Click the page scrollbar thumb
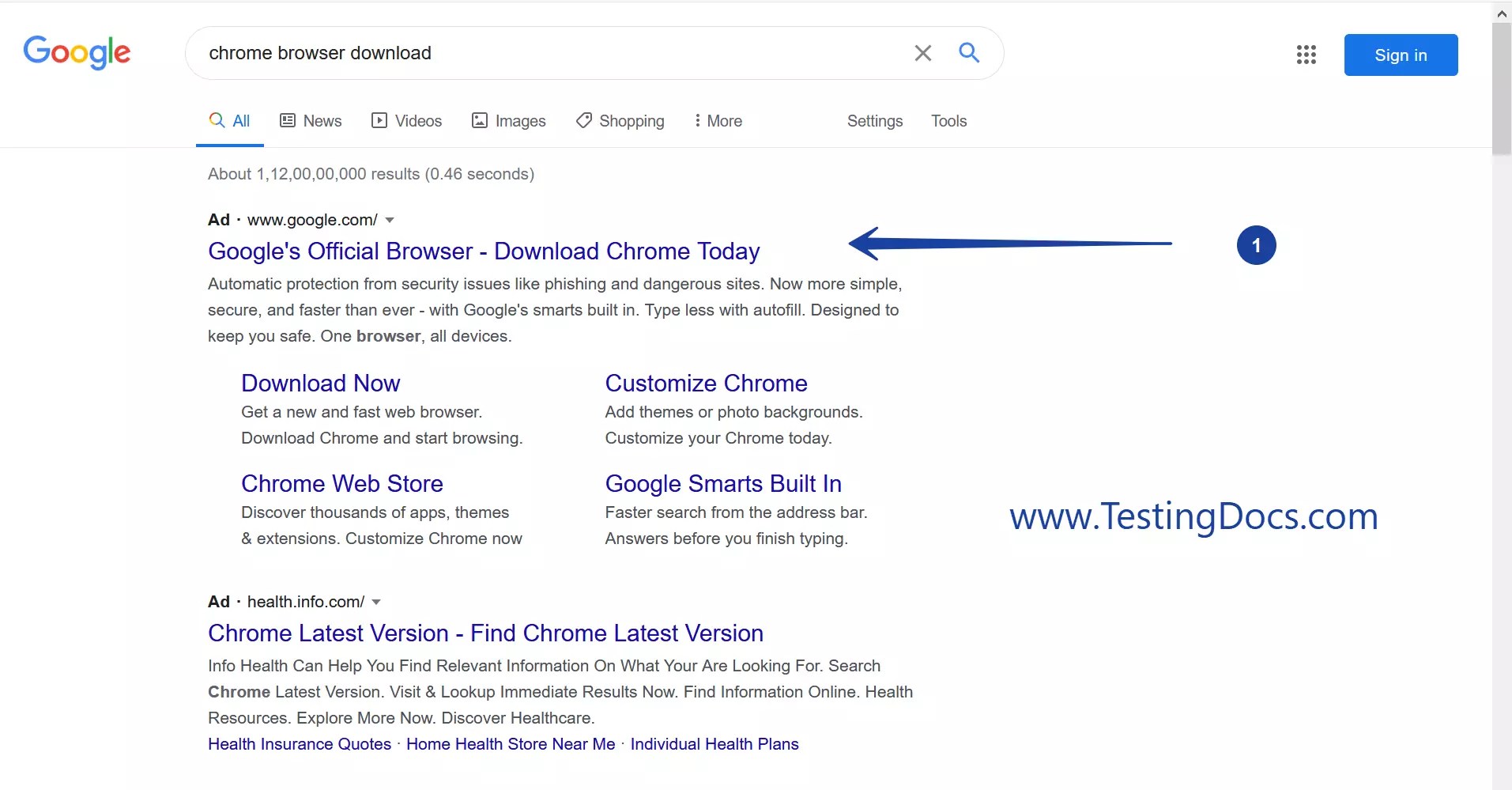The image size is (1512, 790). pyautogui.click(x=1502, y=89)
